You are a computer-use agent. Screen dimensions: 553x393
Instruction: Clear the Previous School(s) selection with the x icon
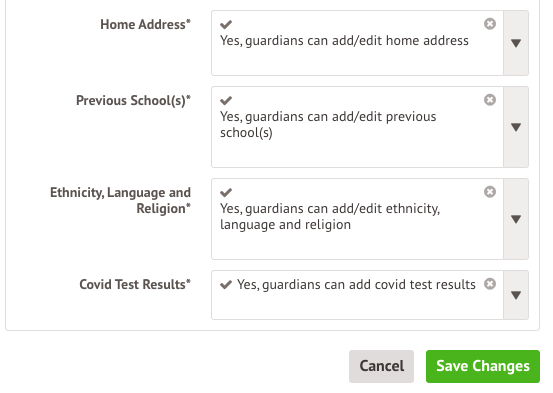(490, 100)
